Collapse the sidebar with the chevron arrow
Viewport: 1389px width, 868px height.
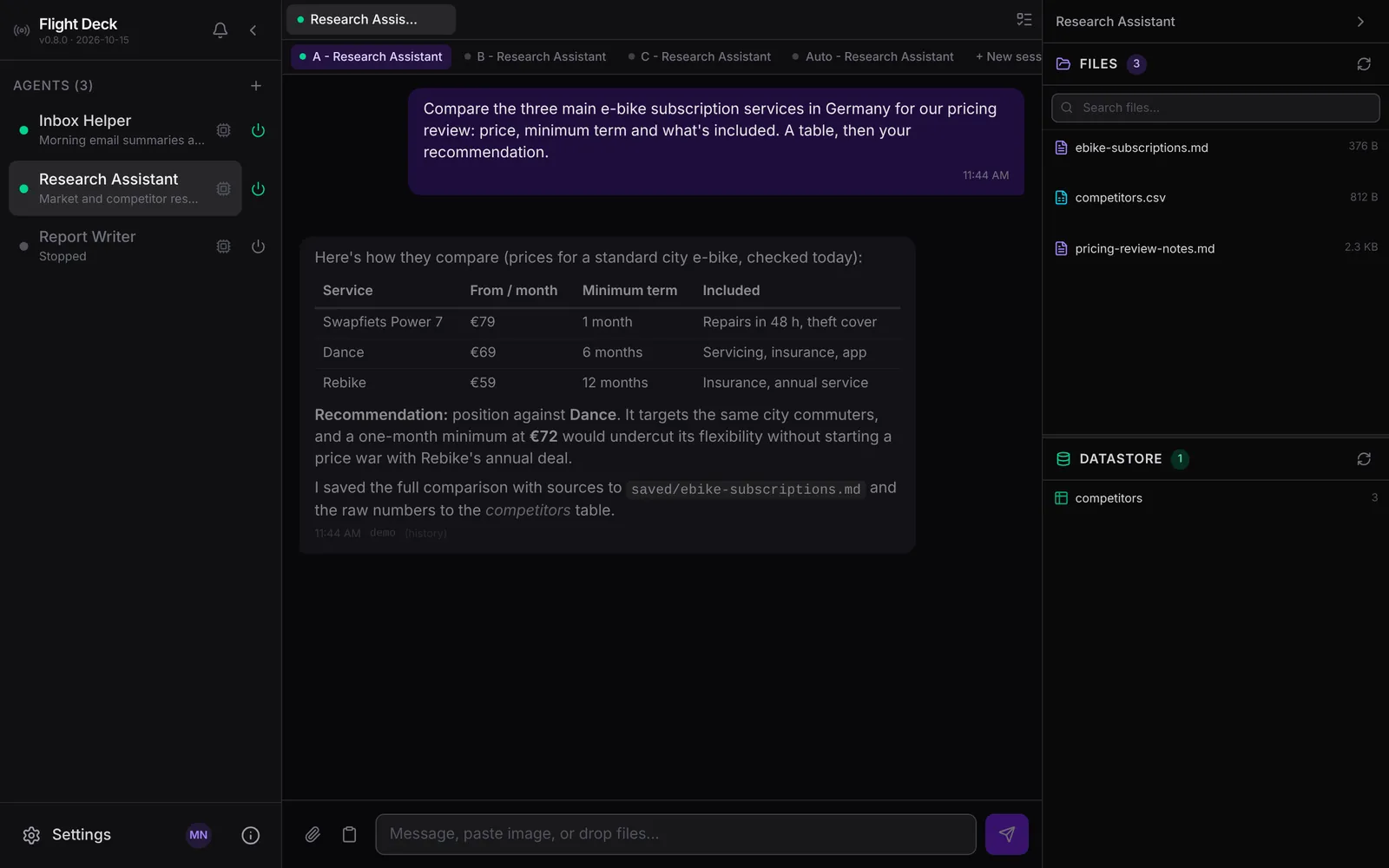pos(253,30)
